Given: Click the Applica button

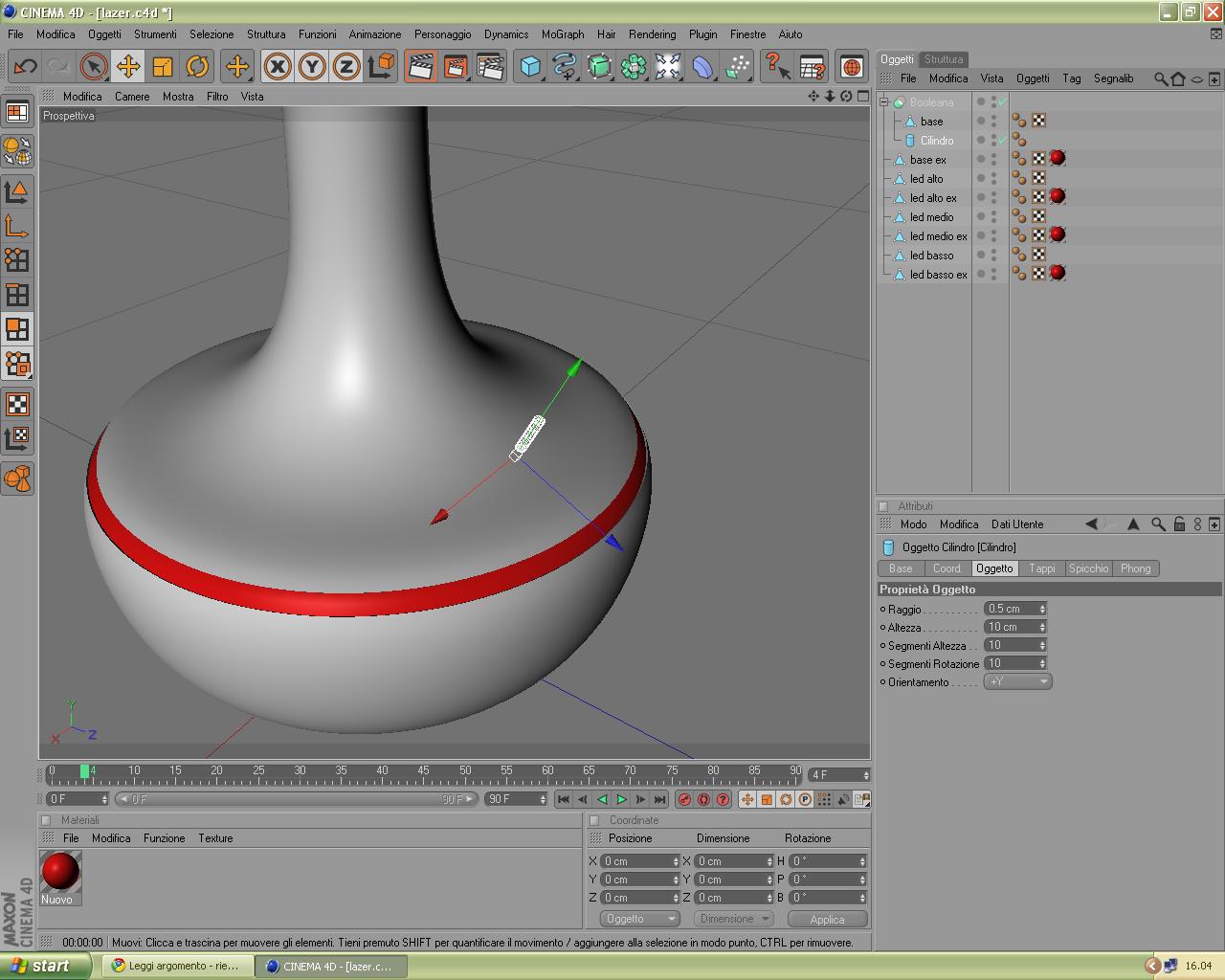Looking at the screenshot, I should 827,919.
